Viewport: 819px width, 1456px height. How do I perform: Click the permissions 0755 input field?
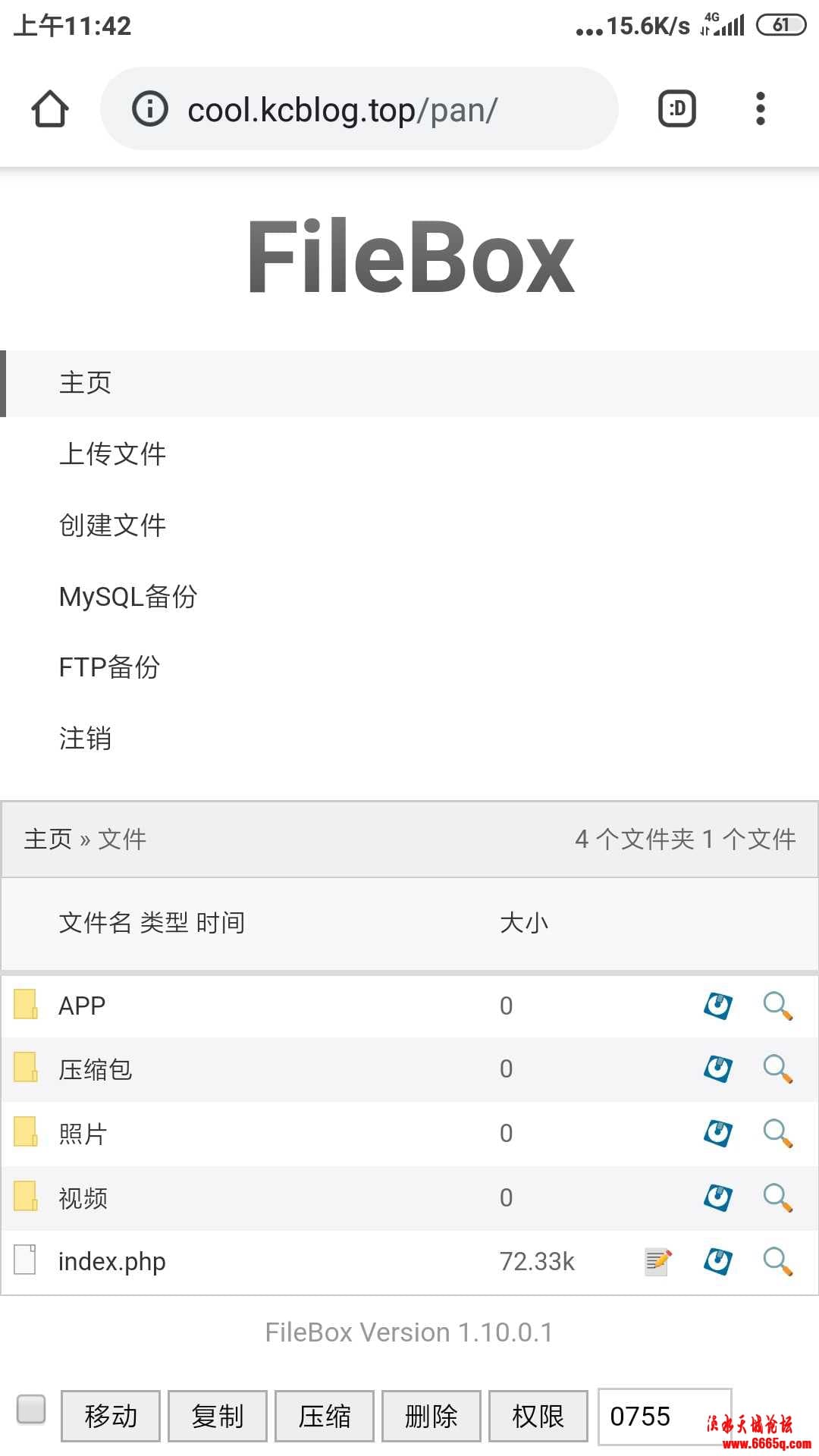tap(664, 1416)
